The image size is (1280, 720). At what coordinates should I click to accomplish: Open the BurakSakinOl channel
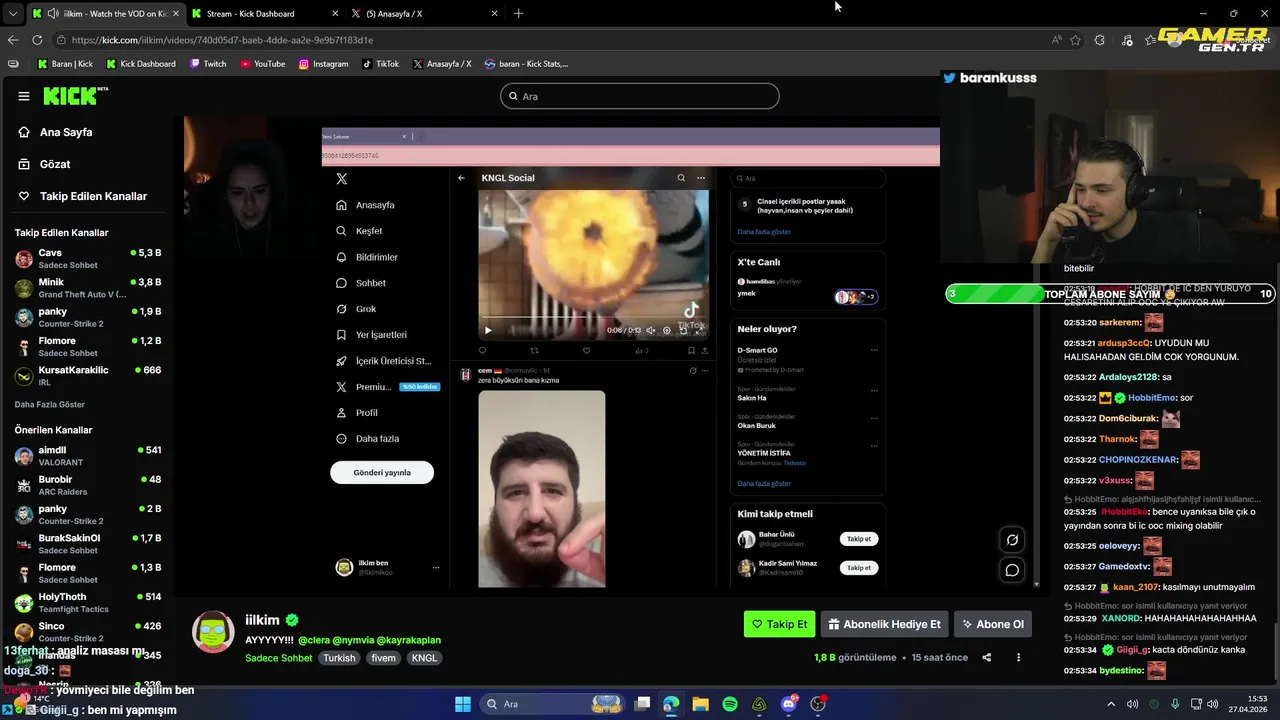pos(87,544)
